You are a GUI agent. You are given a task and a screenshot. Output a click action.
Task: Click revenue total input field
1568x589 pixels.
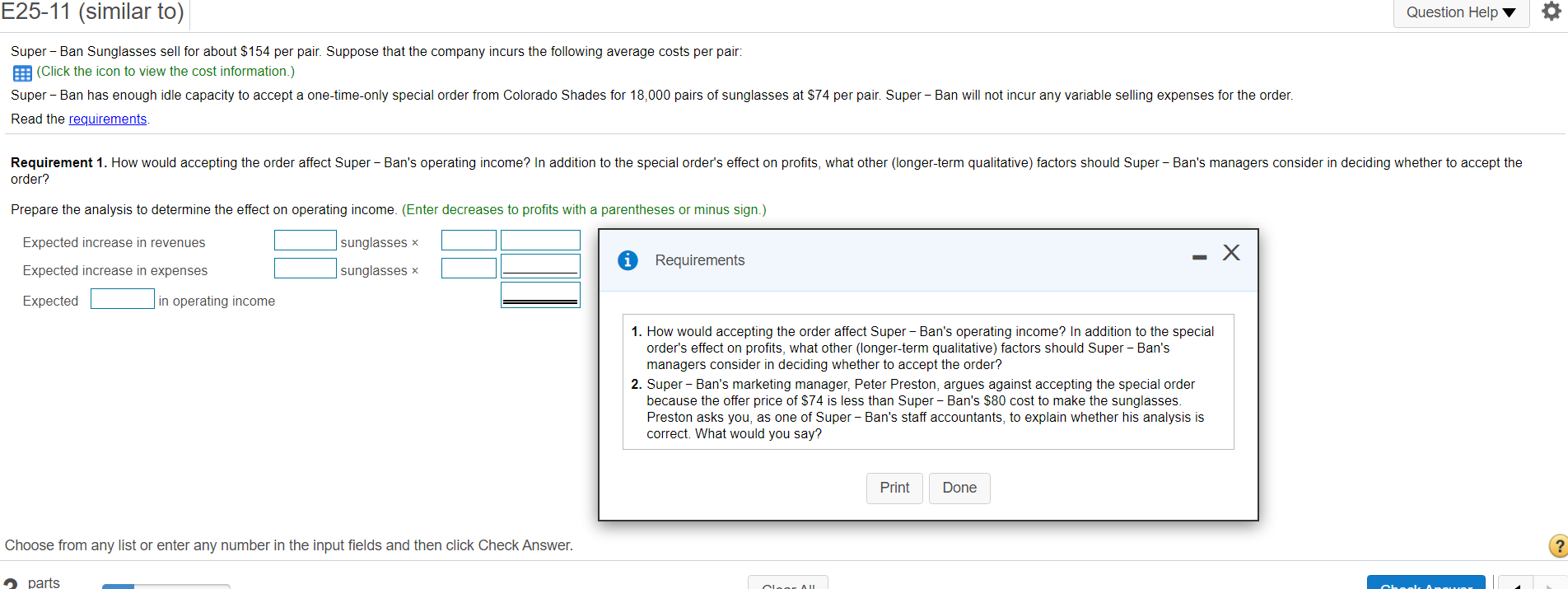pos(540,241)
